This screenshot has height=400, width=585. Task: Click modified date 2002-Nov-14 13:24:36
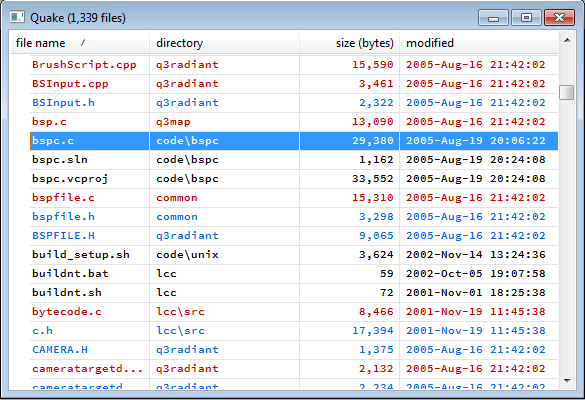(x=476, y=255)
